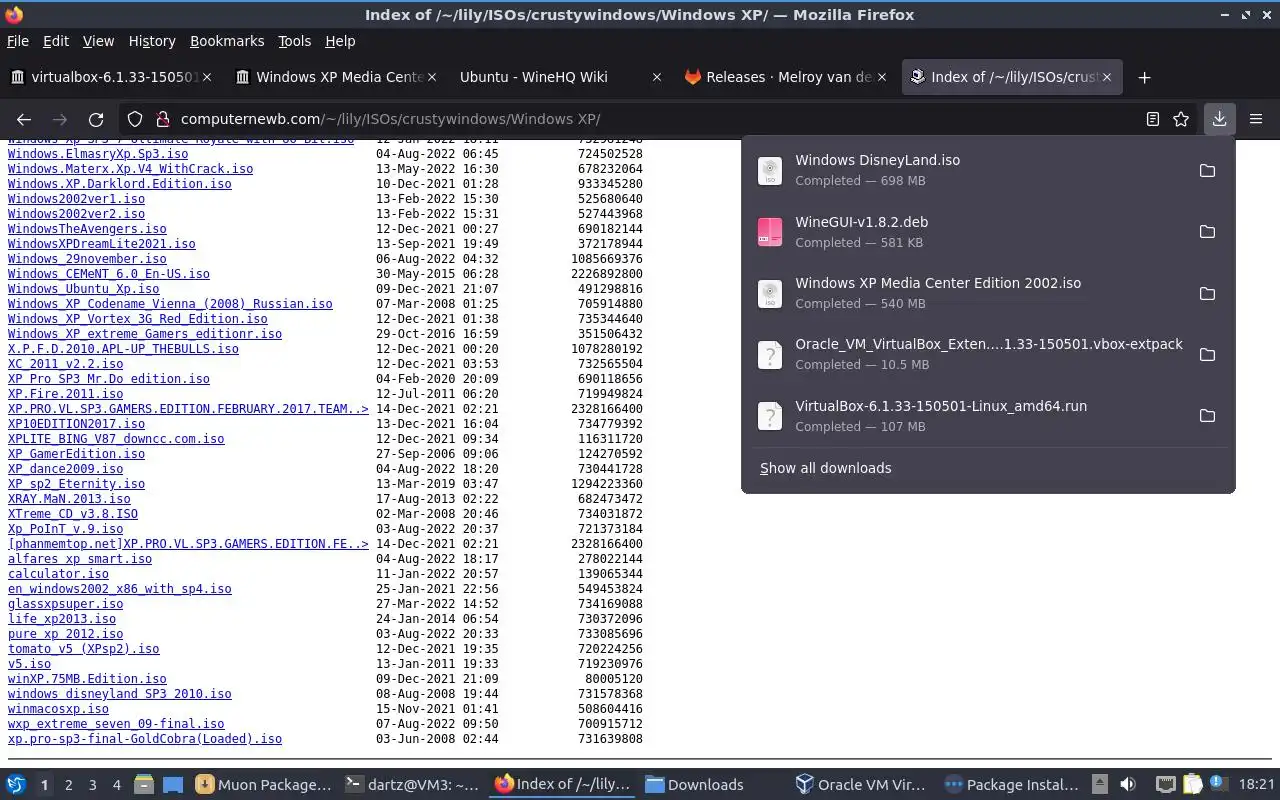Open the Help menu

pyautogui.click(x=340, y=41)
